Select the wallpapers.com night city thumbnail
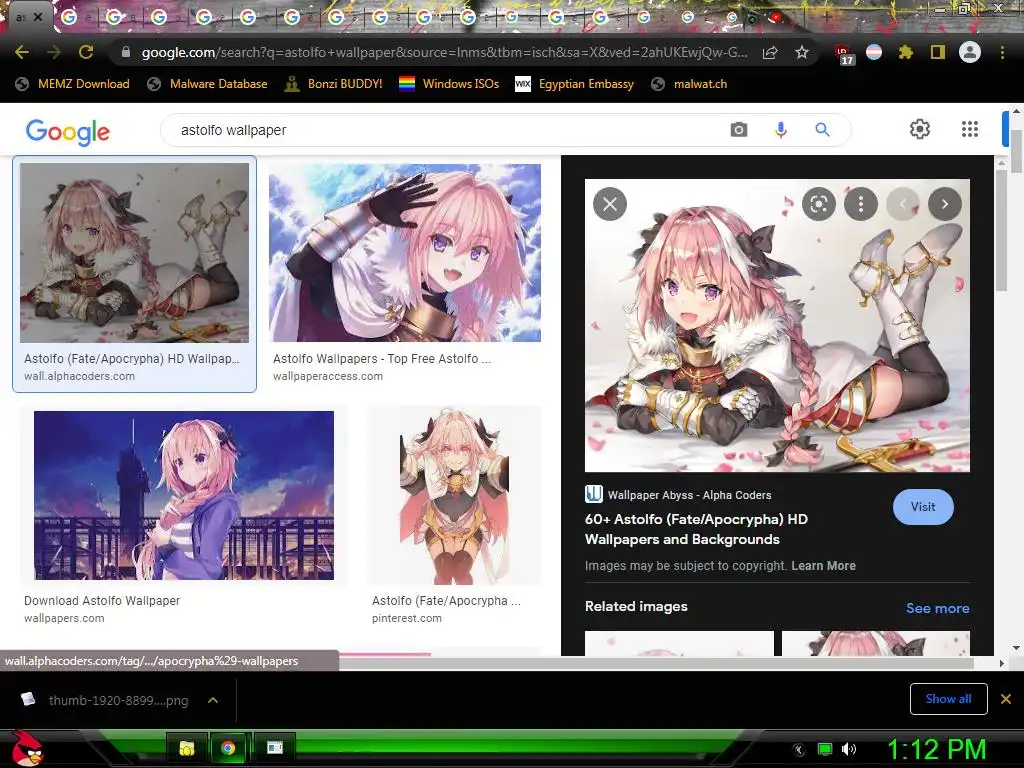Screen dimensions: 1024x768 coord(184,495)
